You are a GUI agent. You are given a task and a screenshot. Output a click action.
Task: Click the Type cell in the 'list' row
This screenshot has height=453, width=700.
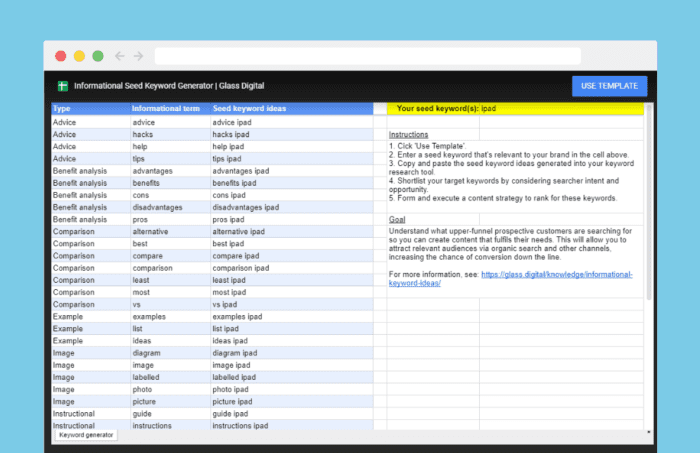91,328
